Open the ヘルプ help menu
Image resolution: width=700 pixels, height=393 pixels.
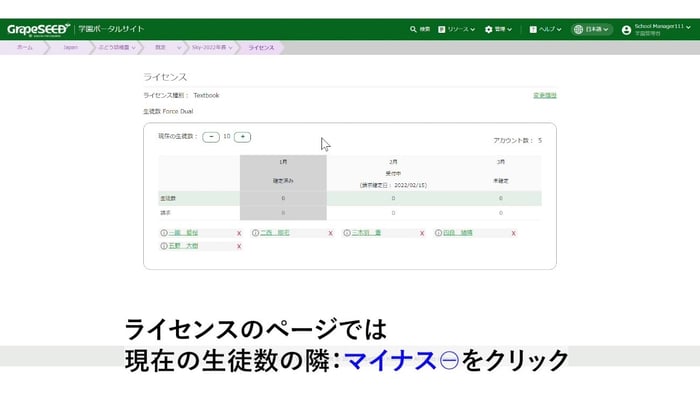(545, 29)
